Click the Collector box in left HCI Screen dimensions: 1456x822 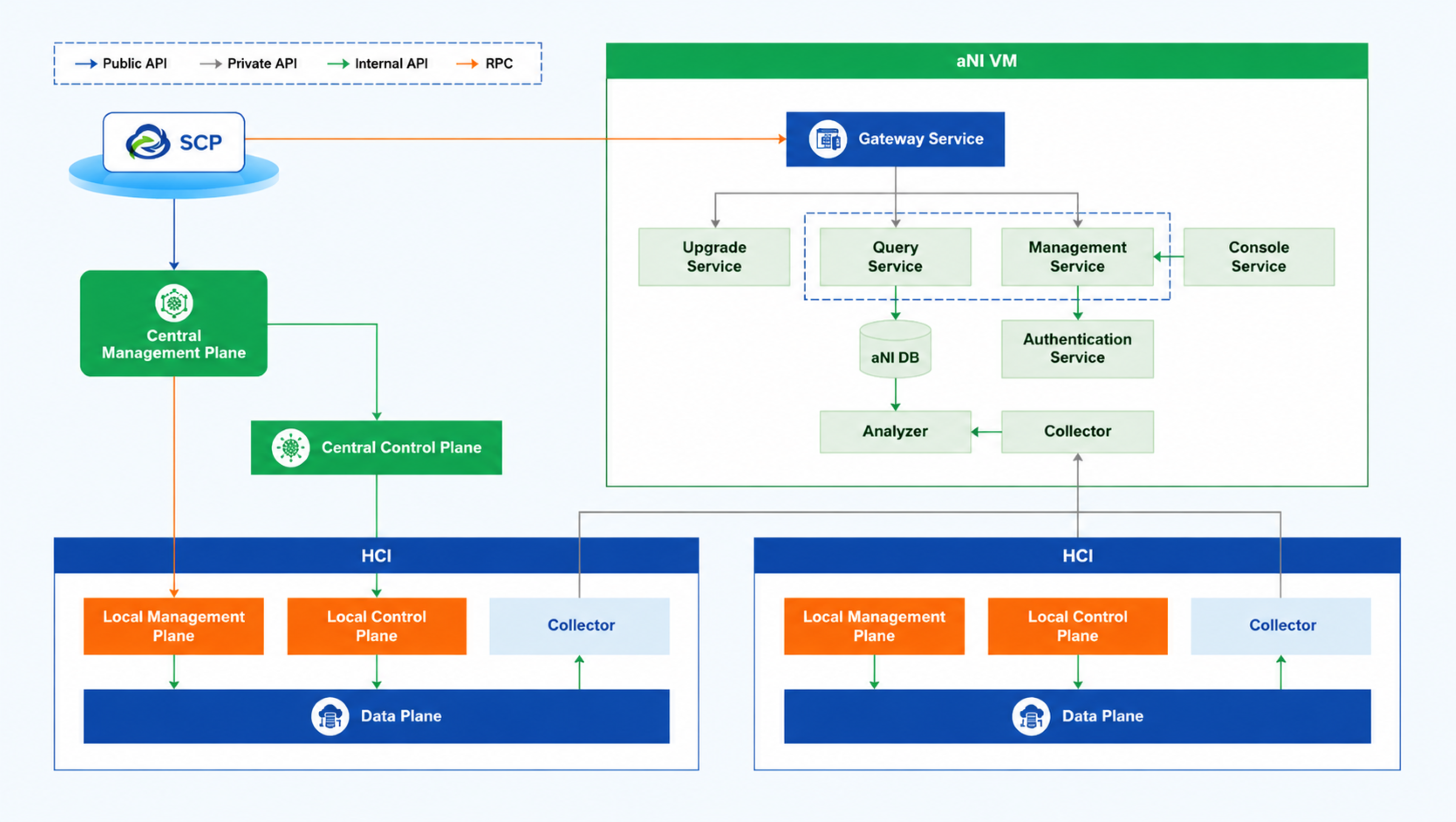pos(579,626)
